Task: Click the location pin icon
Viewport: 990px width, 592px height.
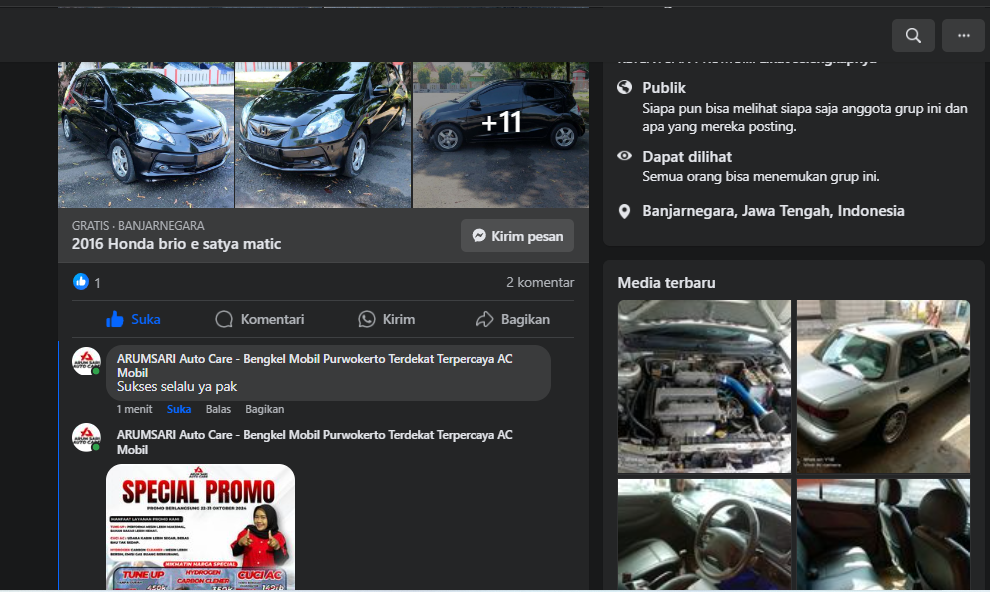Action: click(624, 211)
